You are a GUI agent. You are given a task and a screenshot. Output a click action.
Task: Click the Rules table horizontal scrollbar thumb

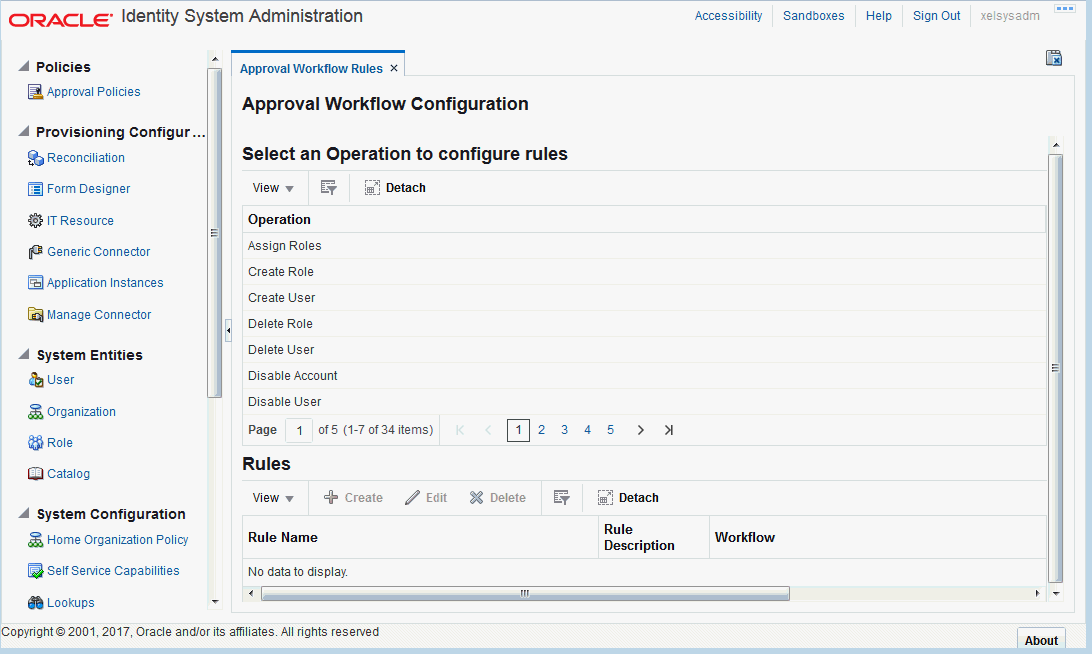(x=525, y=593)
